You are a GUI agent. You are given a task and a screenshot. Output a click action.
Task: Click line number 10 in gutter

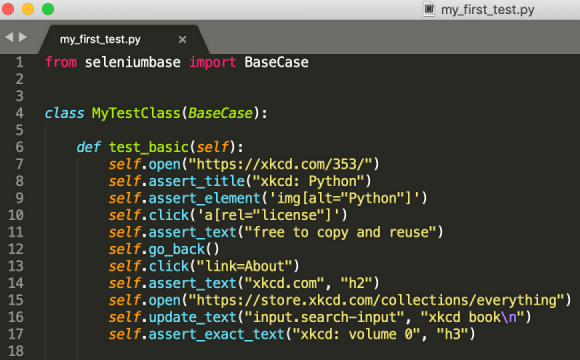[16, 215]
